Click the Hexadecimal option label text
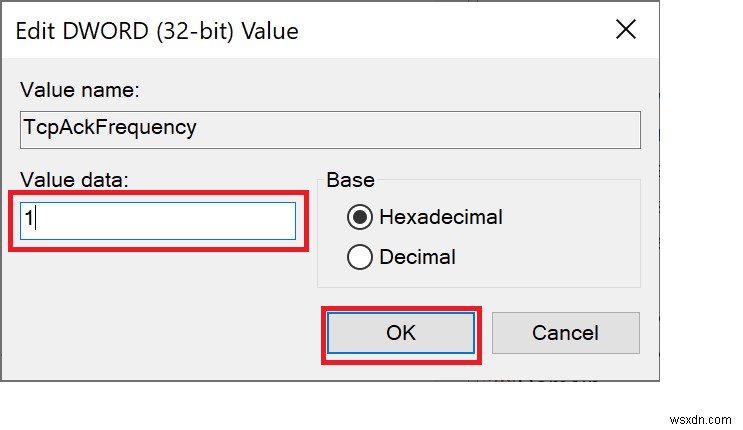Screen dimensions: 743x430 [441, 217]
